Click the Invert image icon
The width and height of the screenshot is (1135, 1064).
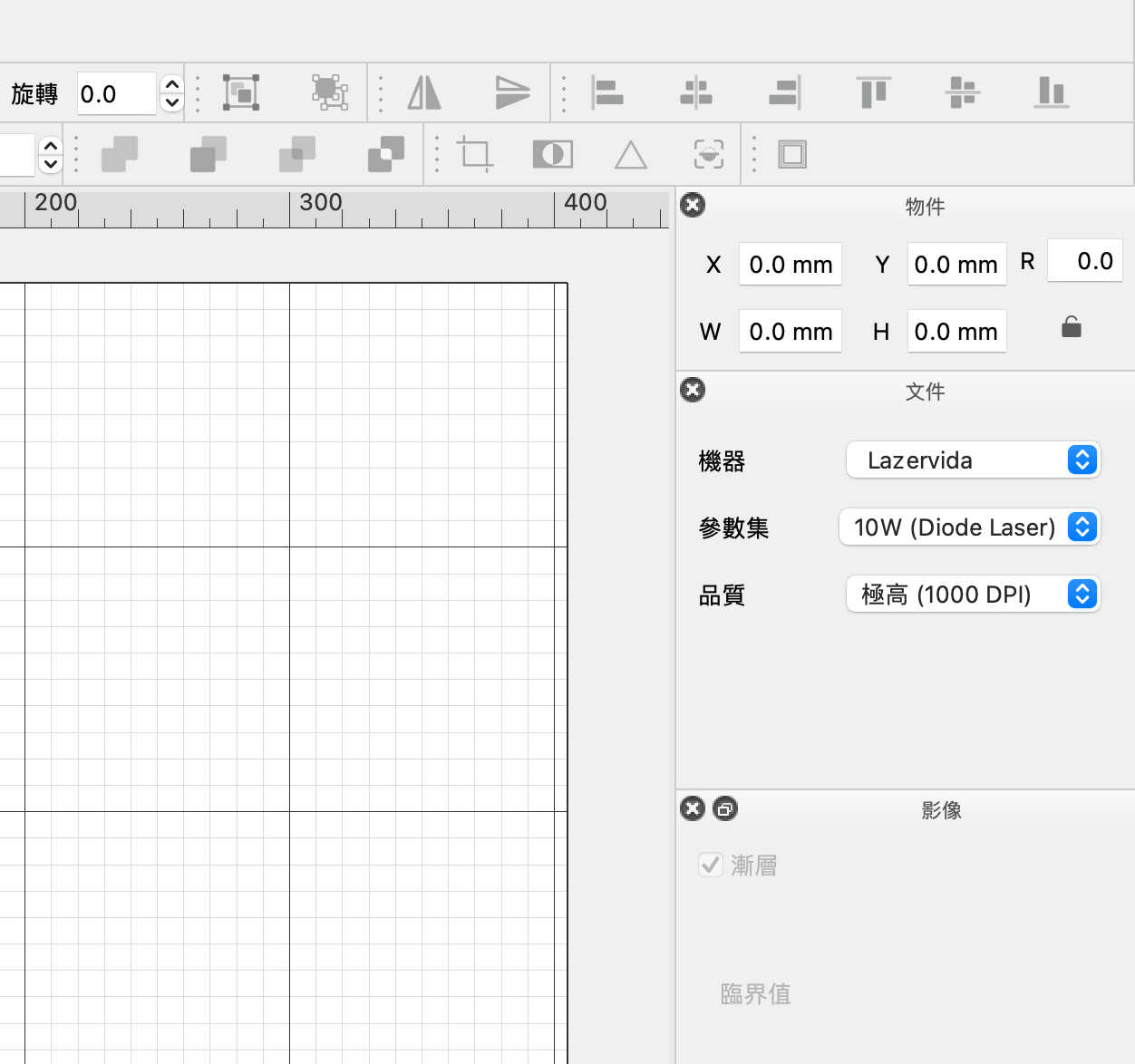(552, 154)
